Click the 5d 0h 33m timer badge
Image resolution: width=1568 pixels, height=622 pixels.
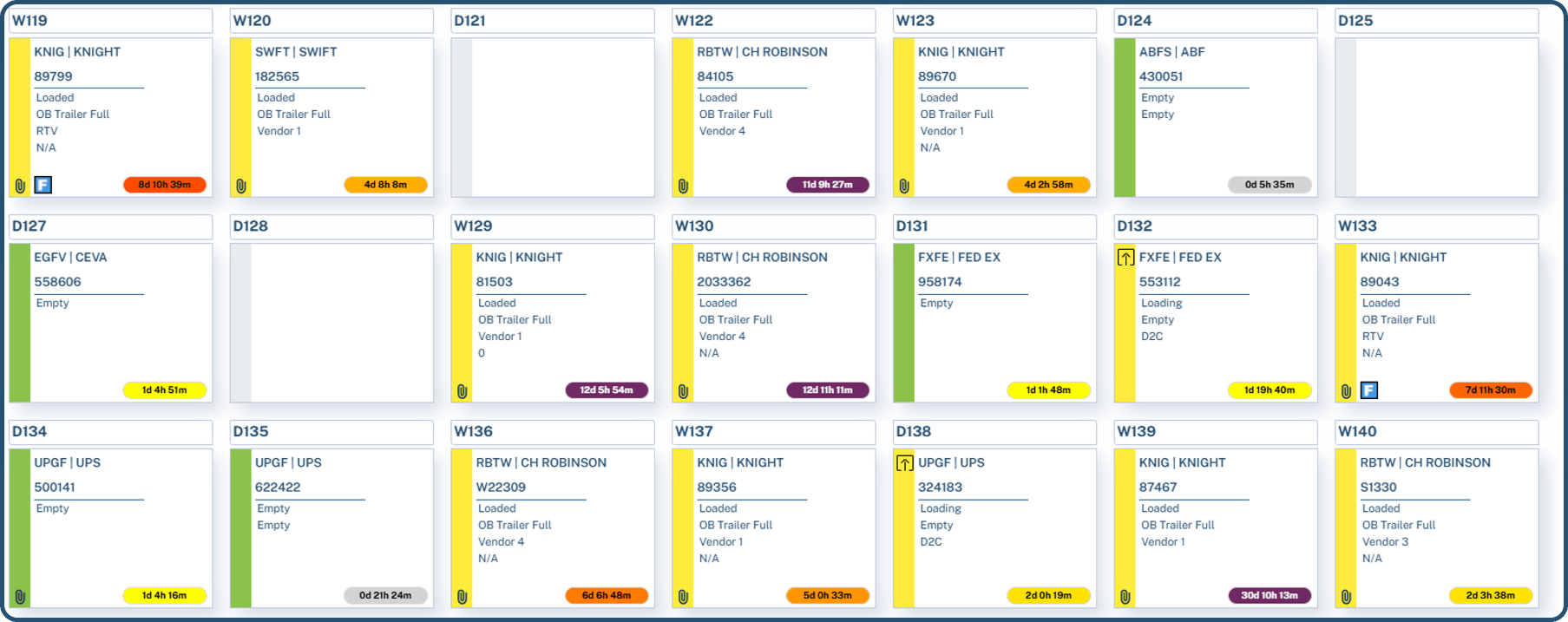pos(828,596)
